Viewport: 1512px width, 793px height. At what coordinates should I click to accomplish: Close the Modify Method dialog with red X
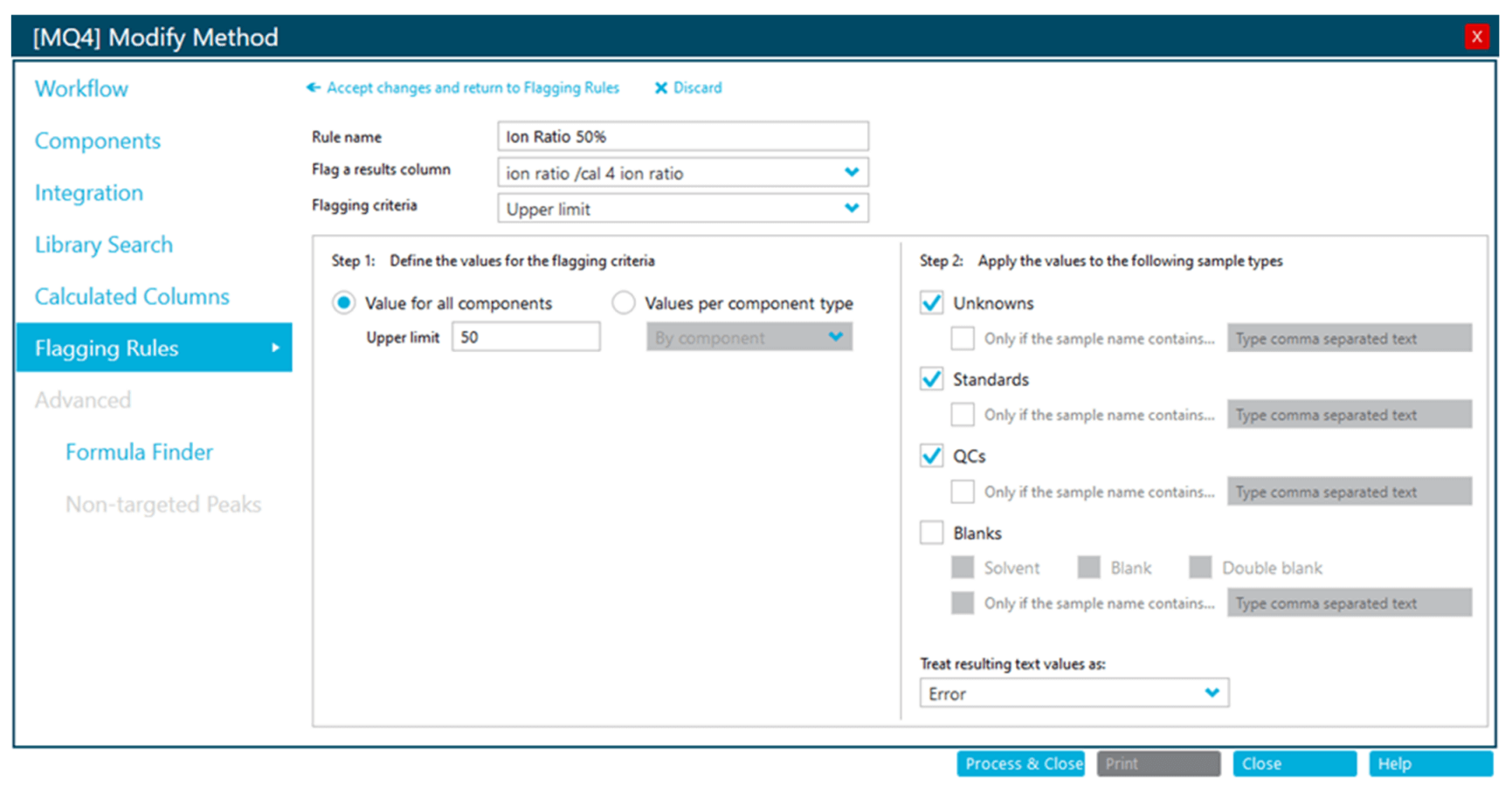(x=1476, y=37)
